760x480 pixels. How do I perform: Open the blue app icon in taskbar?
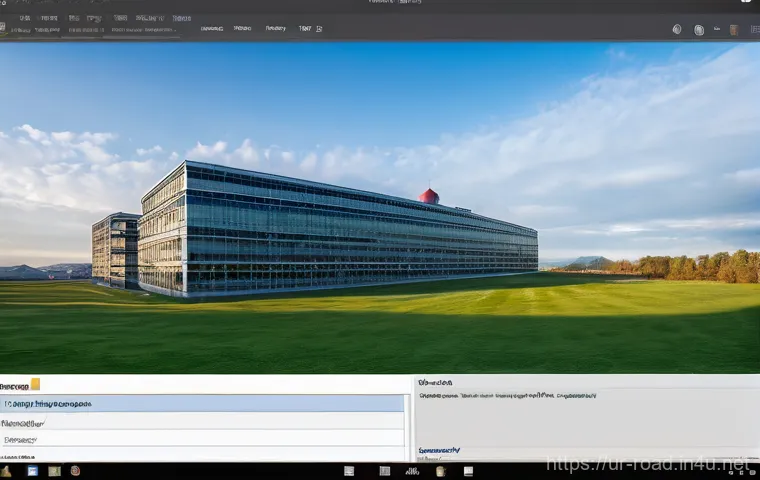(x=32, y=471)
